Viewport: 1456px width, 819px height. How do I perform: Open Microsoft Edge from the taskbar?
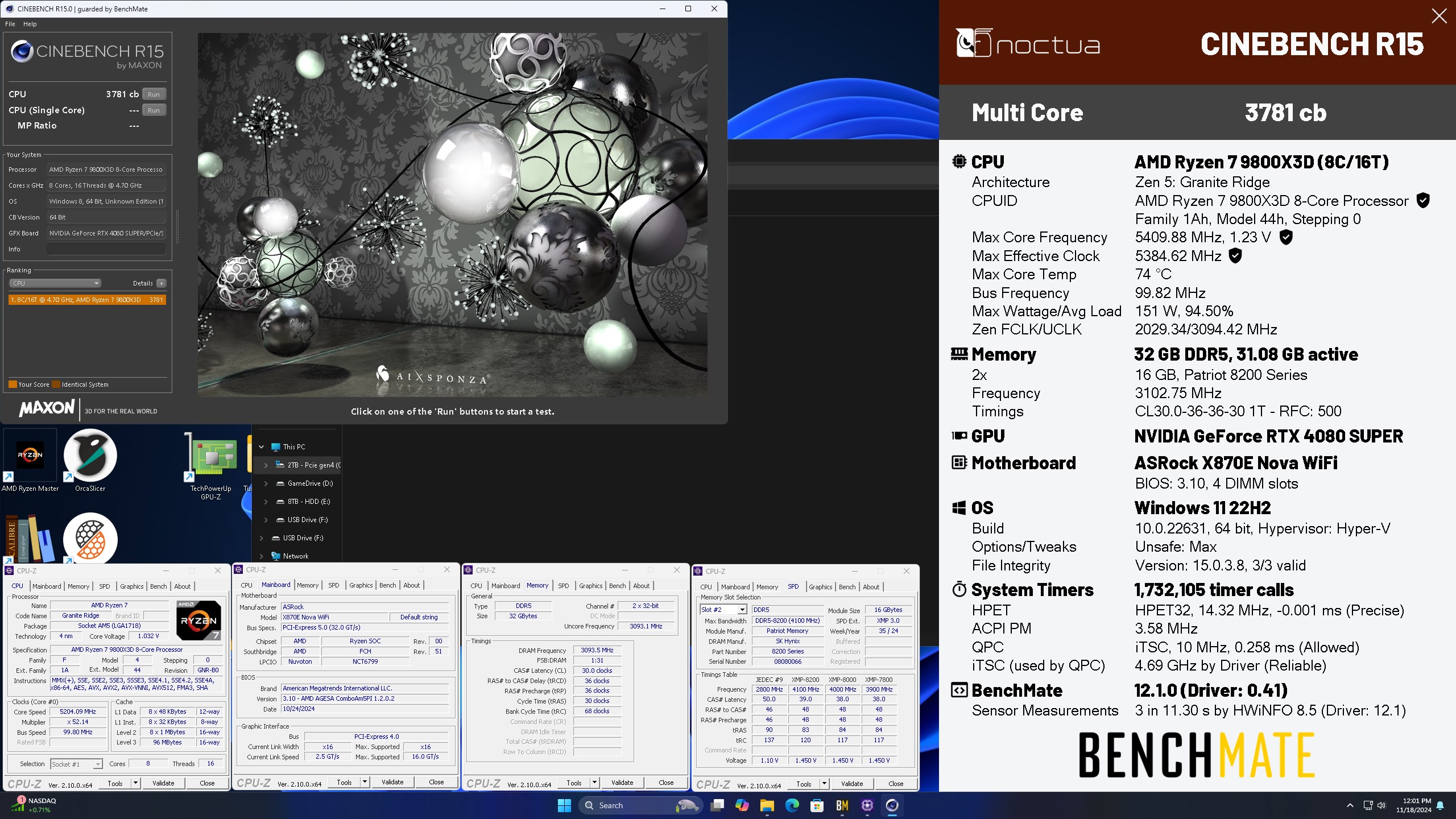[x=792, y=805]
